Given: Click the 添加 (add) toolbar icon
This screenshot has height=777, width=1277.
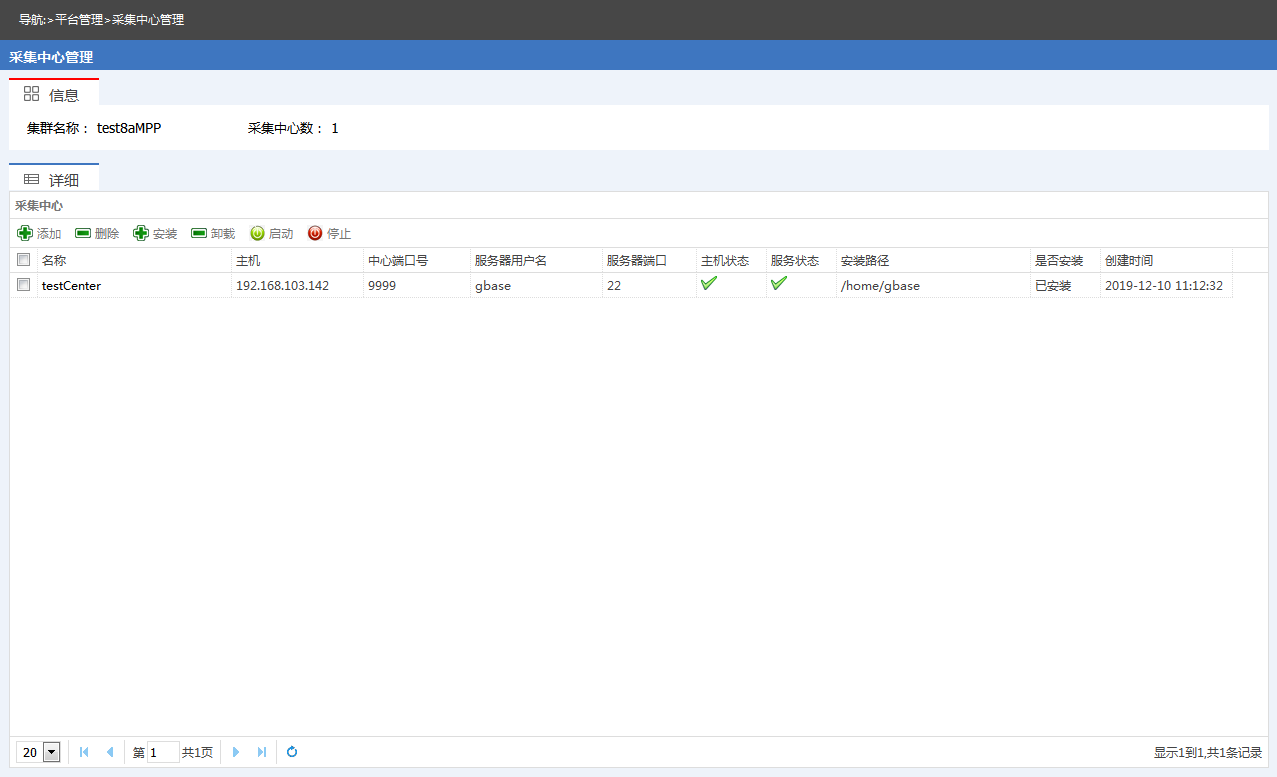Looking at the screenshot, I should (x=25, y=233).
